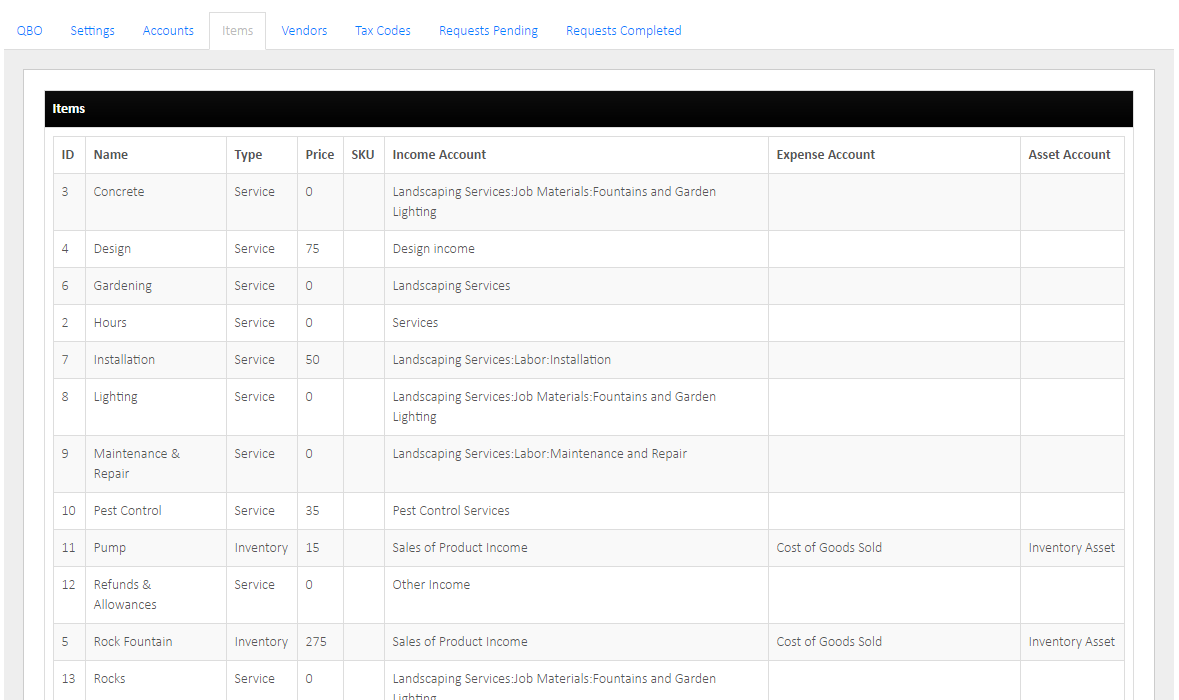This screenshot has height=700, width=1179.
Task: Select the Maintenance & Repair item name
Action: (137, 464)
